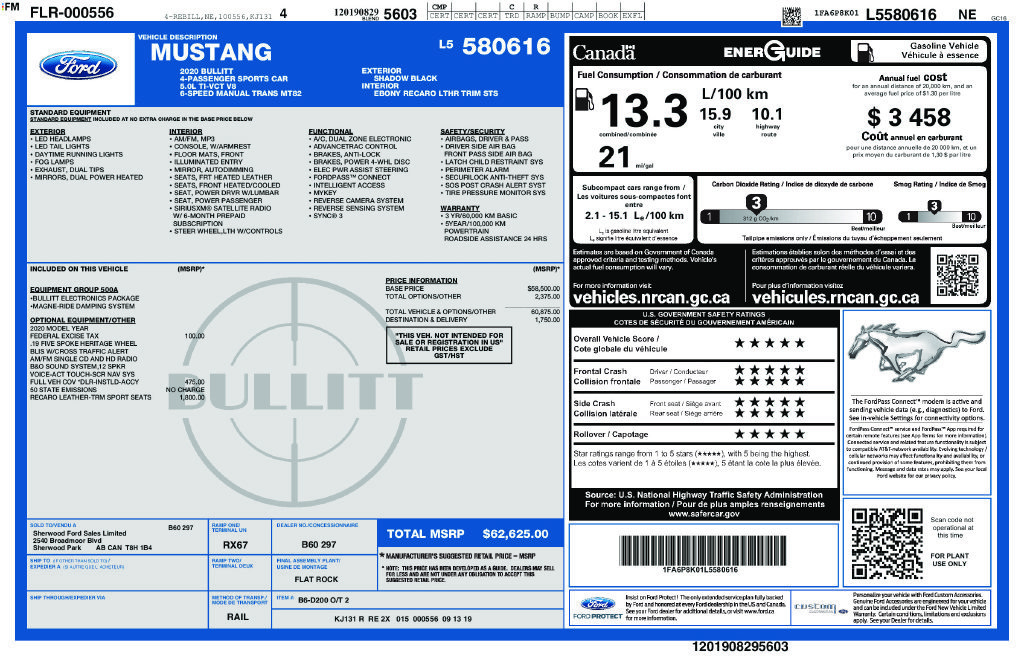Click the $ 3 458 annual fuel cost

908,118
